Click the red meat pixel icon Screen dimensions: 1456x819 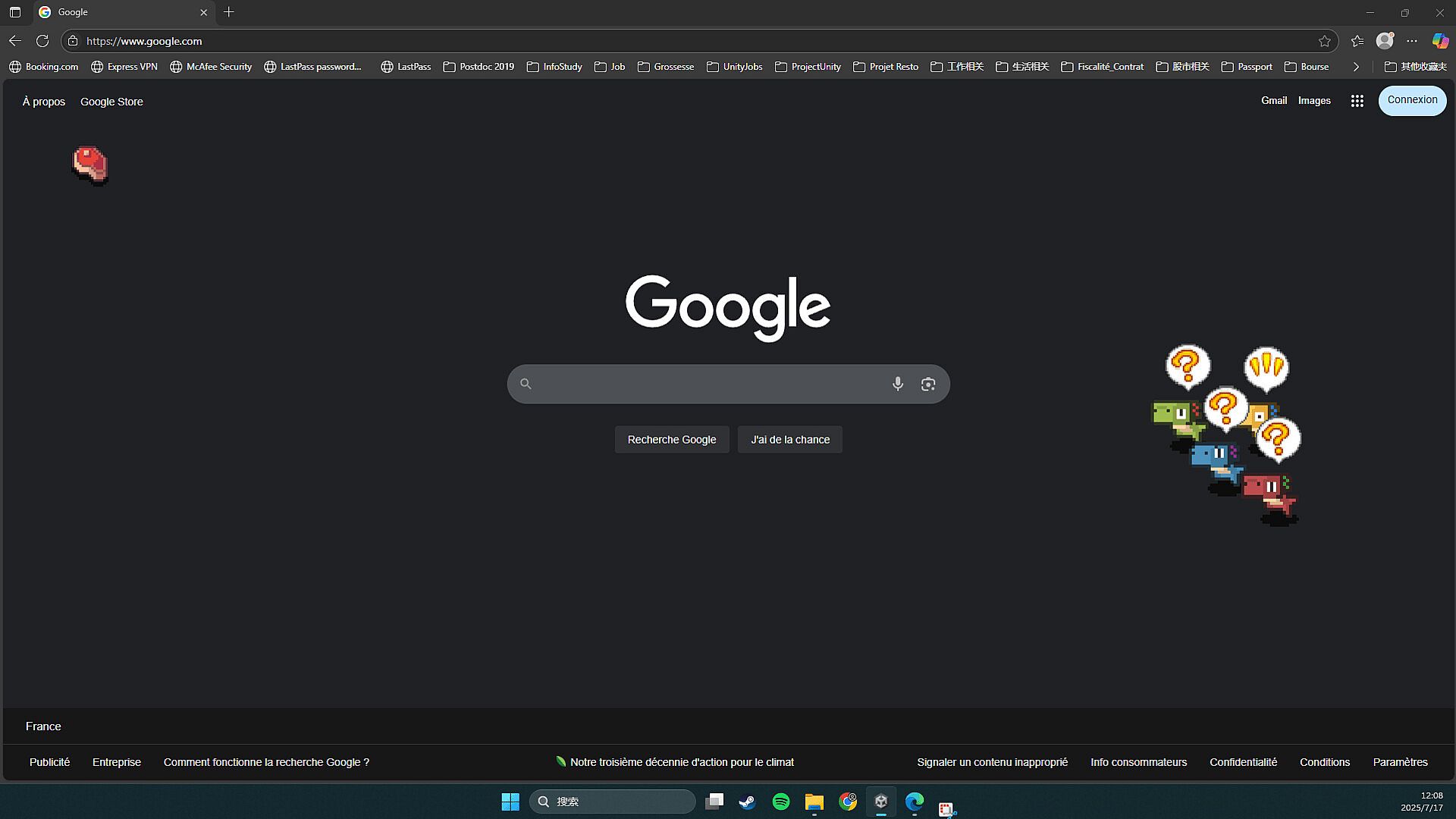(90, 165)
